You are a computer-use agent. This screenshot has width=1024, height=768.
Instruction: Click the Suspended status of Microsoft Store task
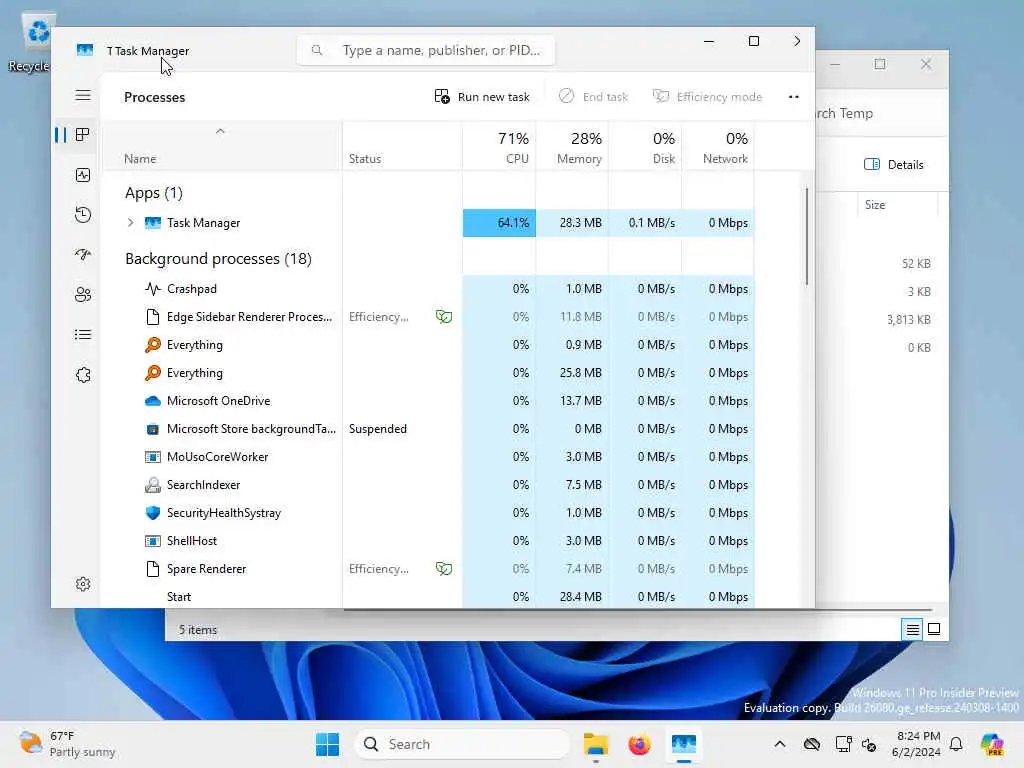[x=377, y=429]
